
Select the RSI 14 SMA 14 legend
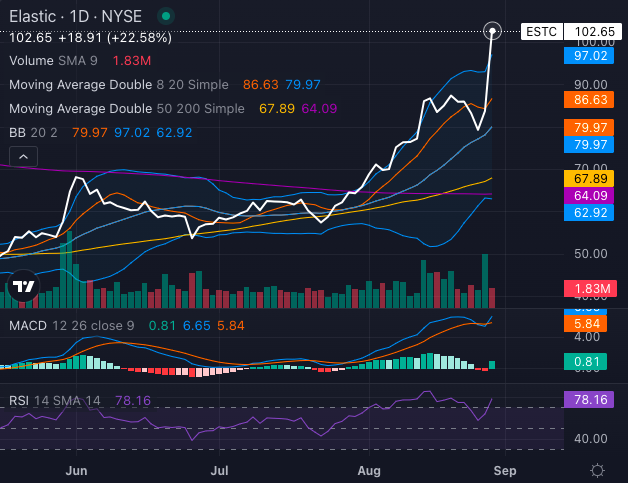54,400
